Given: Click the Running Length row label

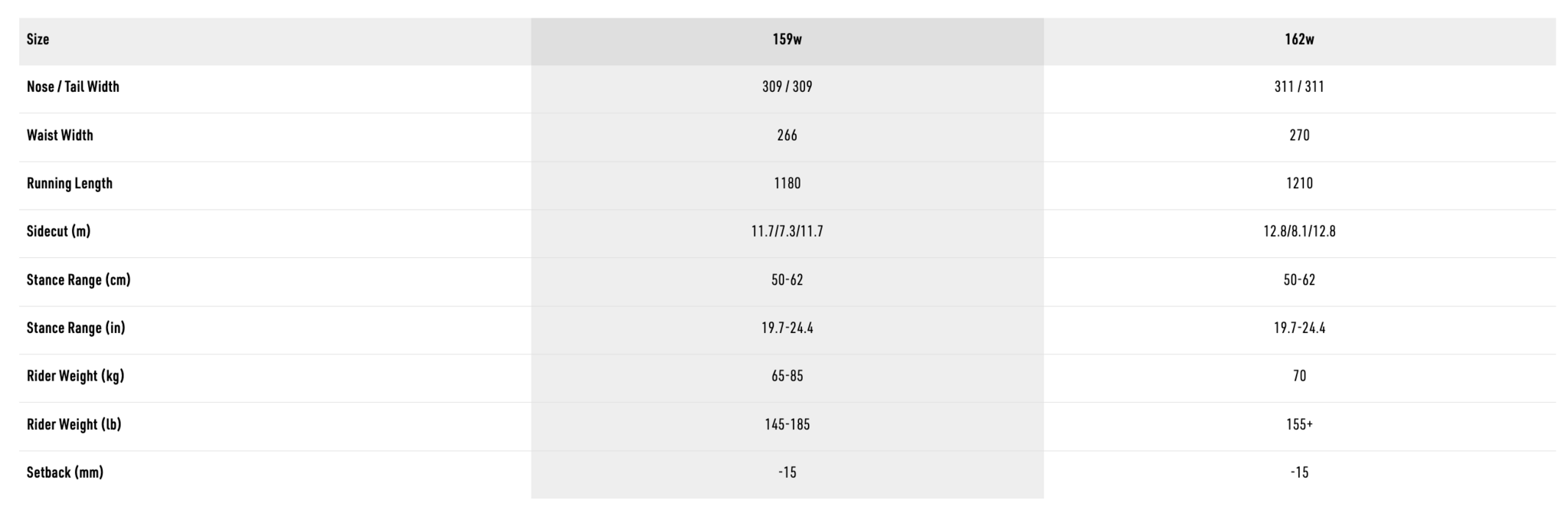Looking at the screenshot, I should point(70,184).
